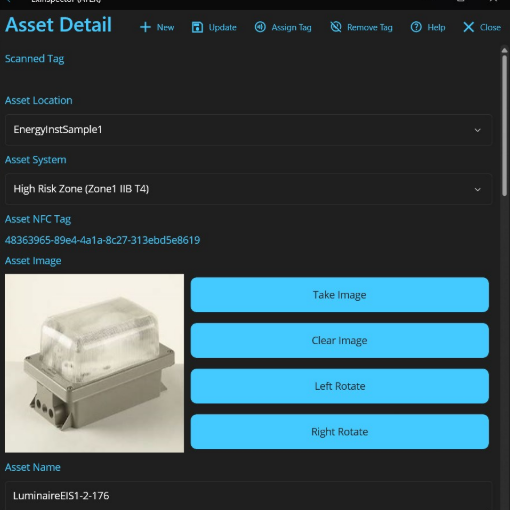This screenshot has height=510, width=510.
Task: Choose the Update toolbar label
Action: tap(222, 27)
